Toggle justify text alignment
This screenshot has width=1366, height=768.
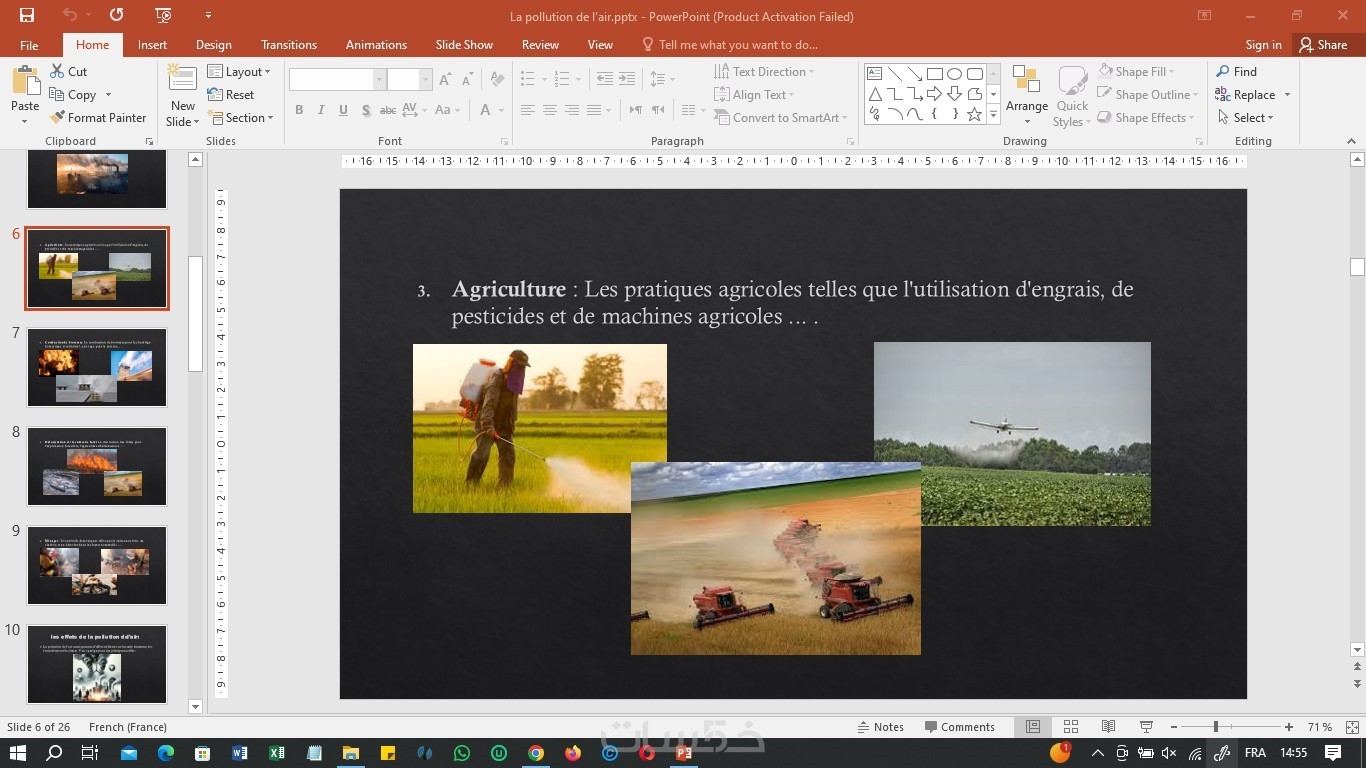(594, 110)
